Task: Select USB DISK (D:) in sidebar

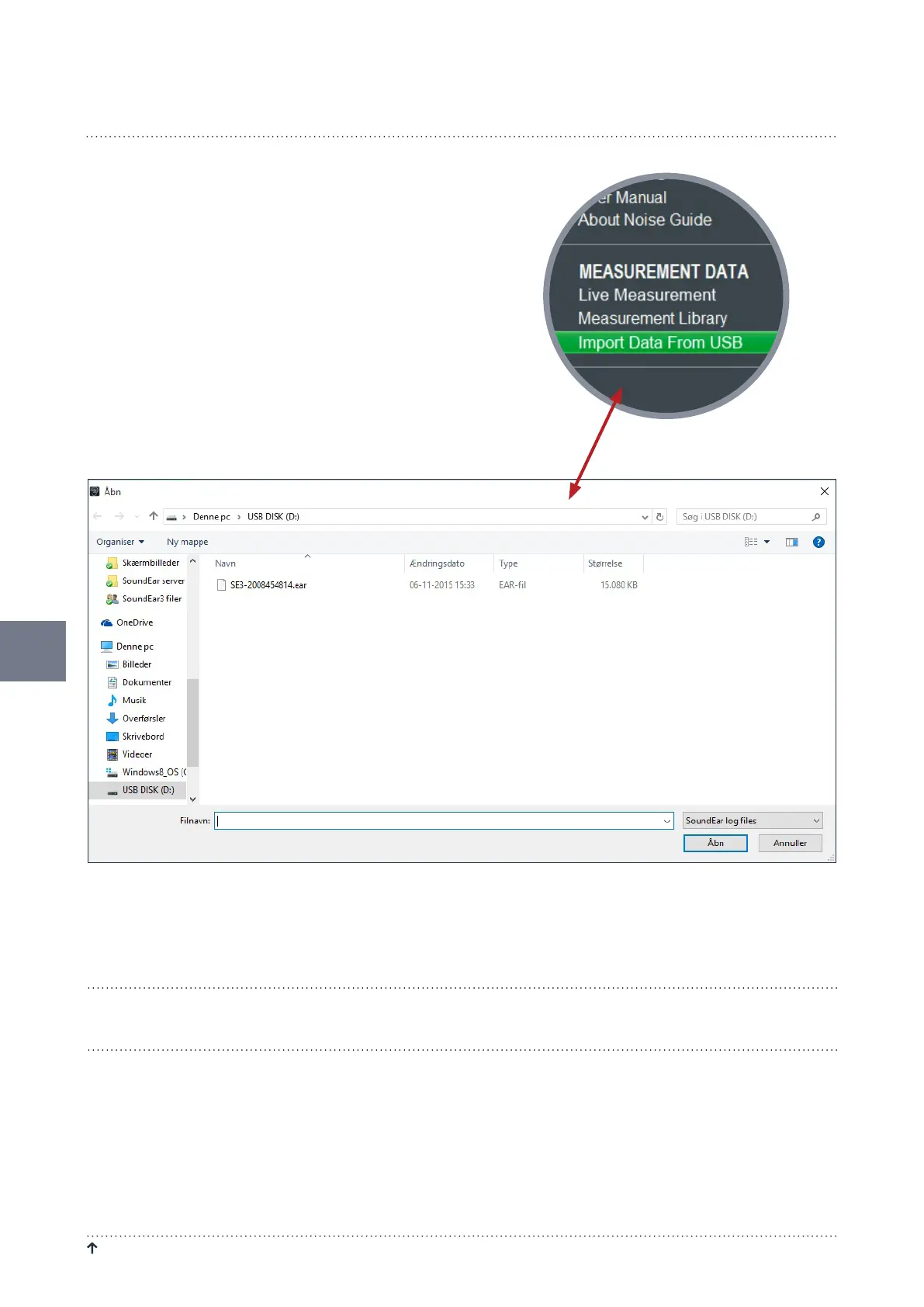Action: click(138, 789)
